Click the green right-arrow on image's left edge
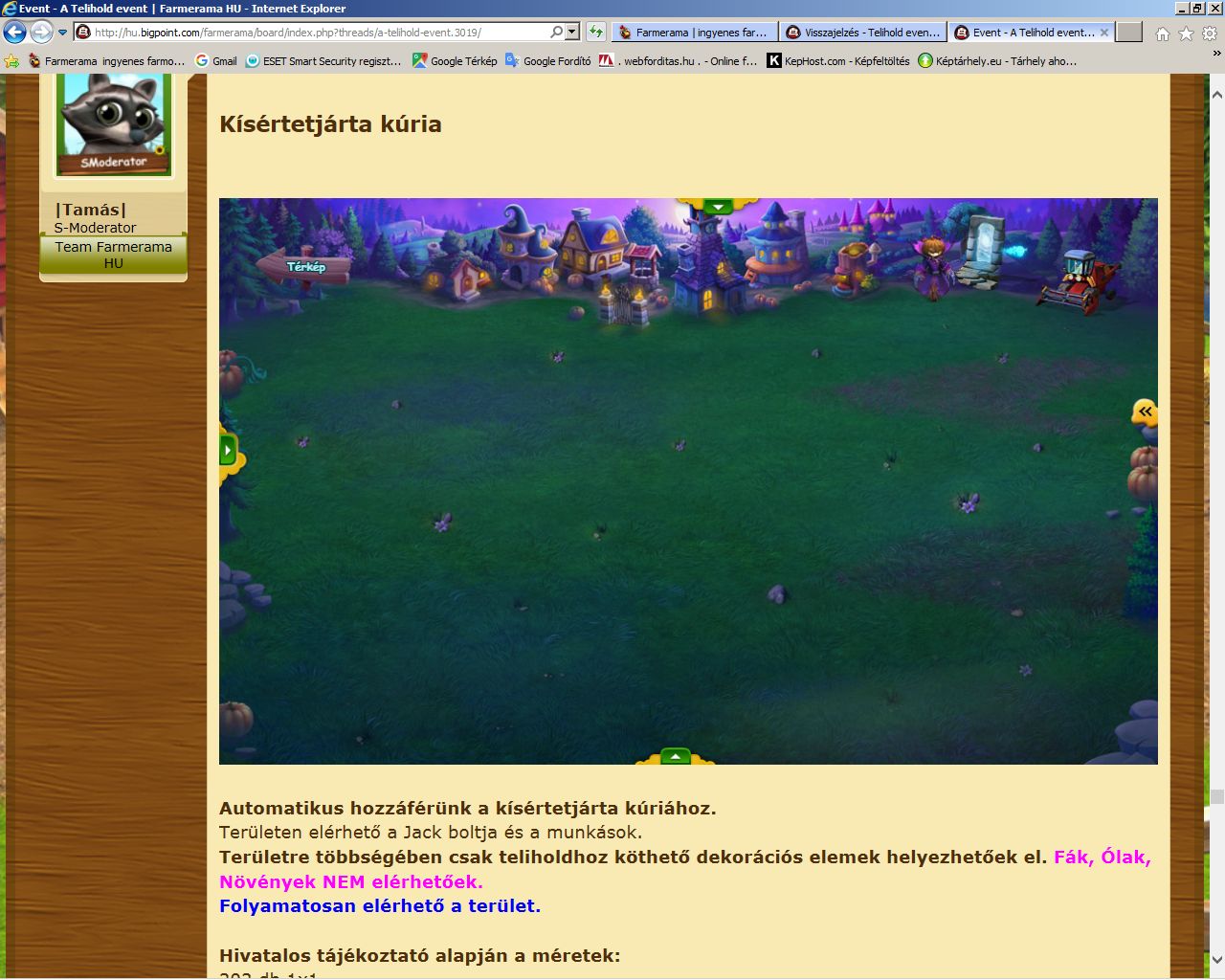The height and width of the screenshot is (980, 1225). (x=228, y=450)
